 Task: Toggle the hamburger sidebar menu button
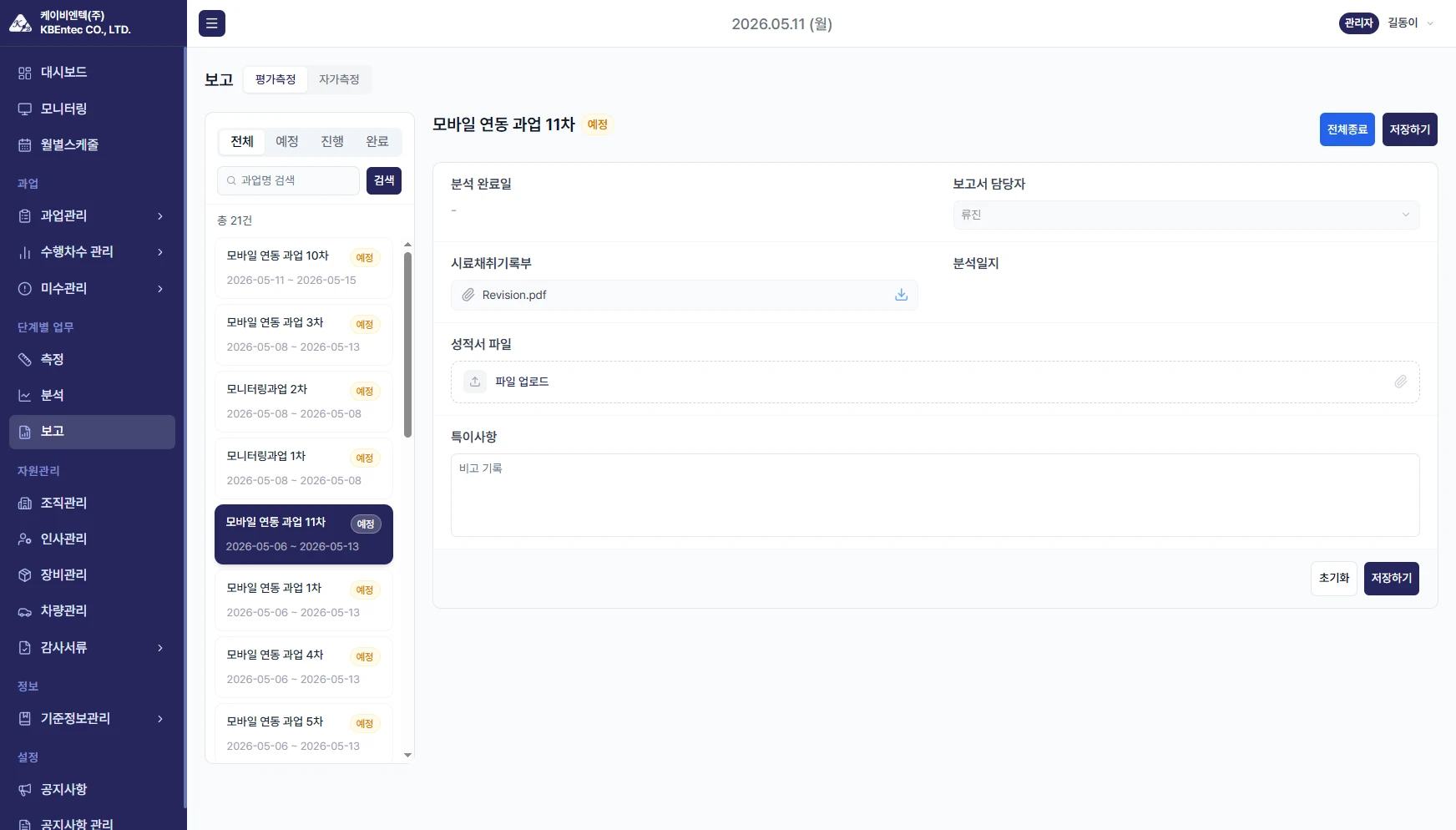pos(212,23)
